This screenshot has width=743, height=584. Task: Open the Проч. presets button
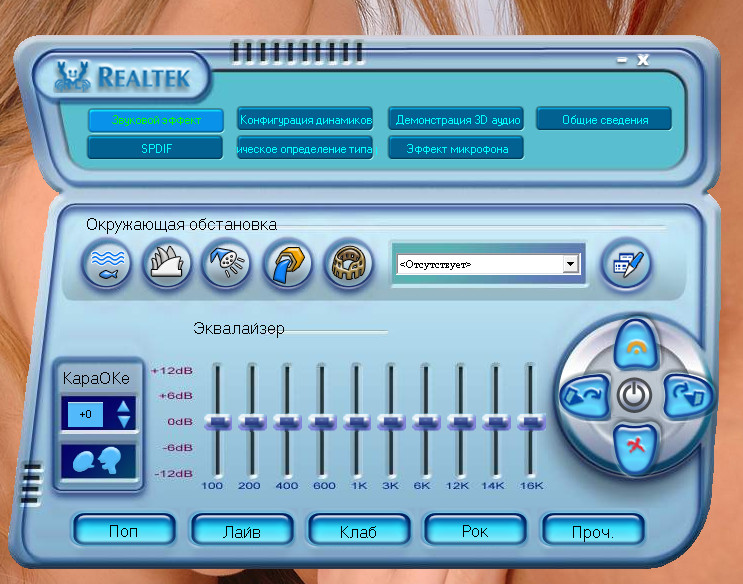pyautogui.click(x=593, y=530)
